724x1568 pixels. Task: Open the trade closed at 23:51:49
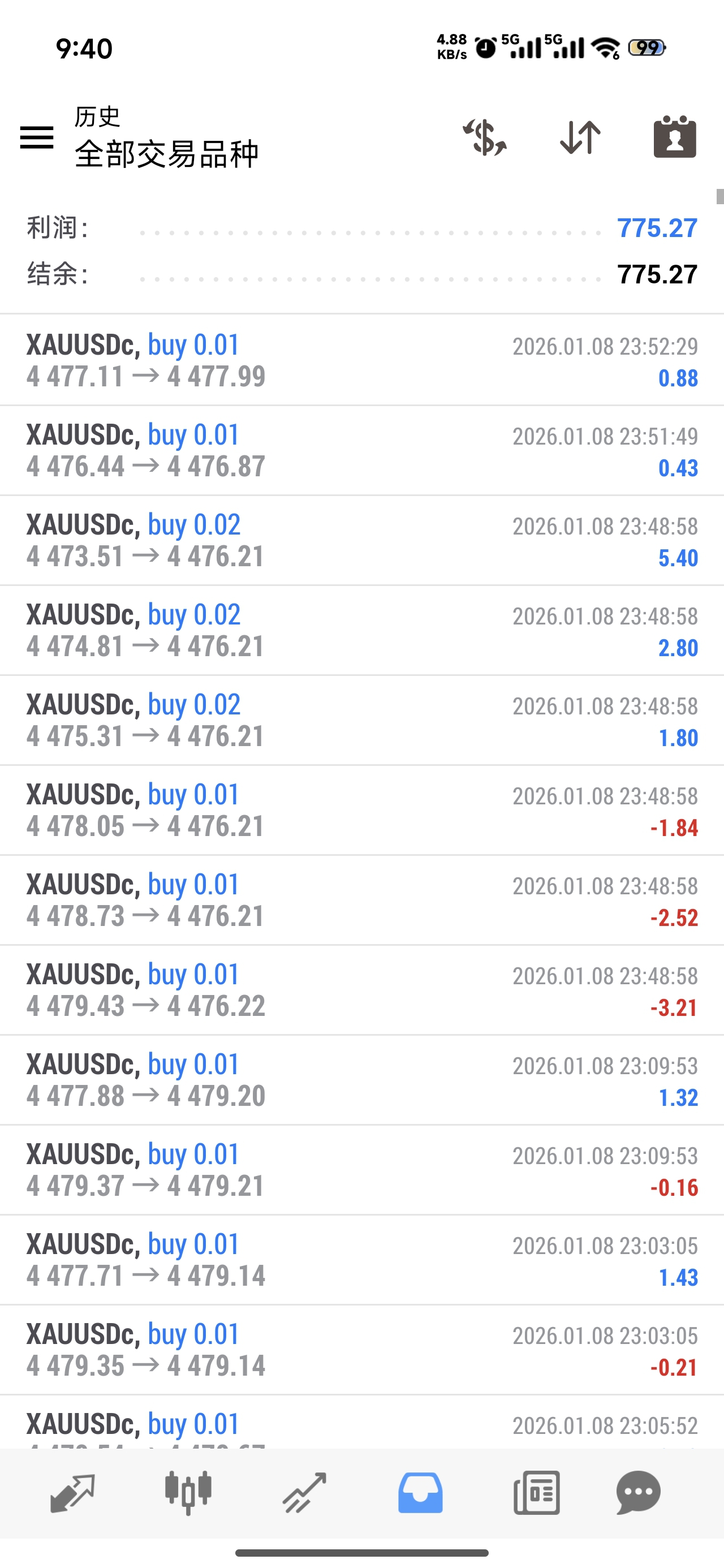(361, 450)
